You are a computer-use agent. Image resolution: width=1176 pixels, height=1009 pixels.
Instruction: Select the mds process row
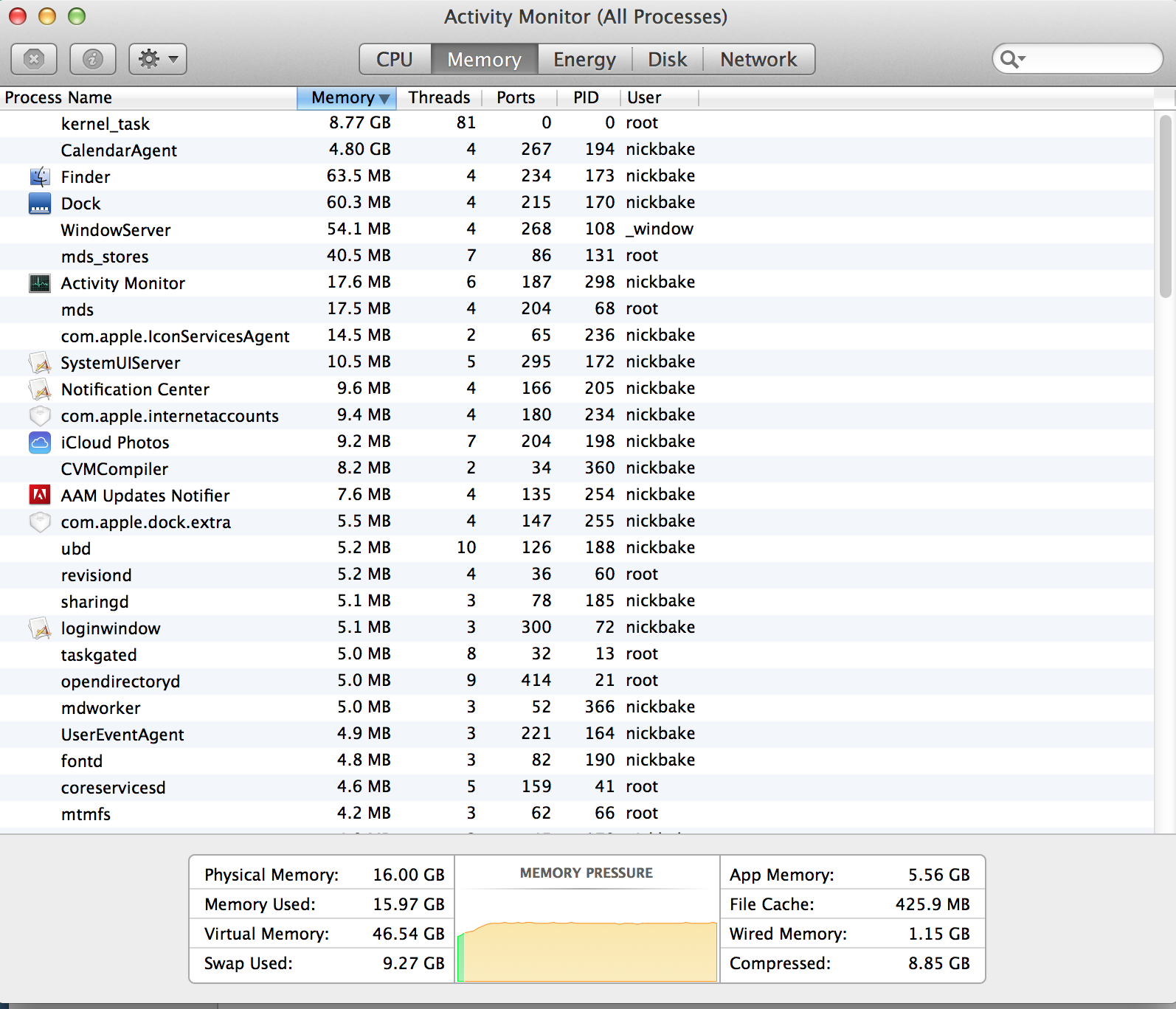577,310
